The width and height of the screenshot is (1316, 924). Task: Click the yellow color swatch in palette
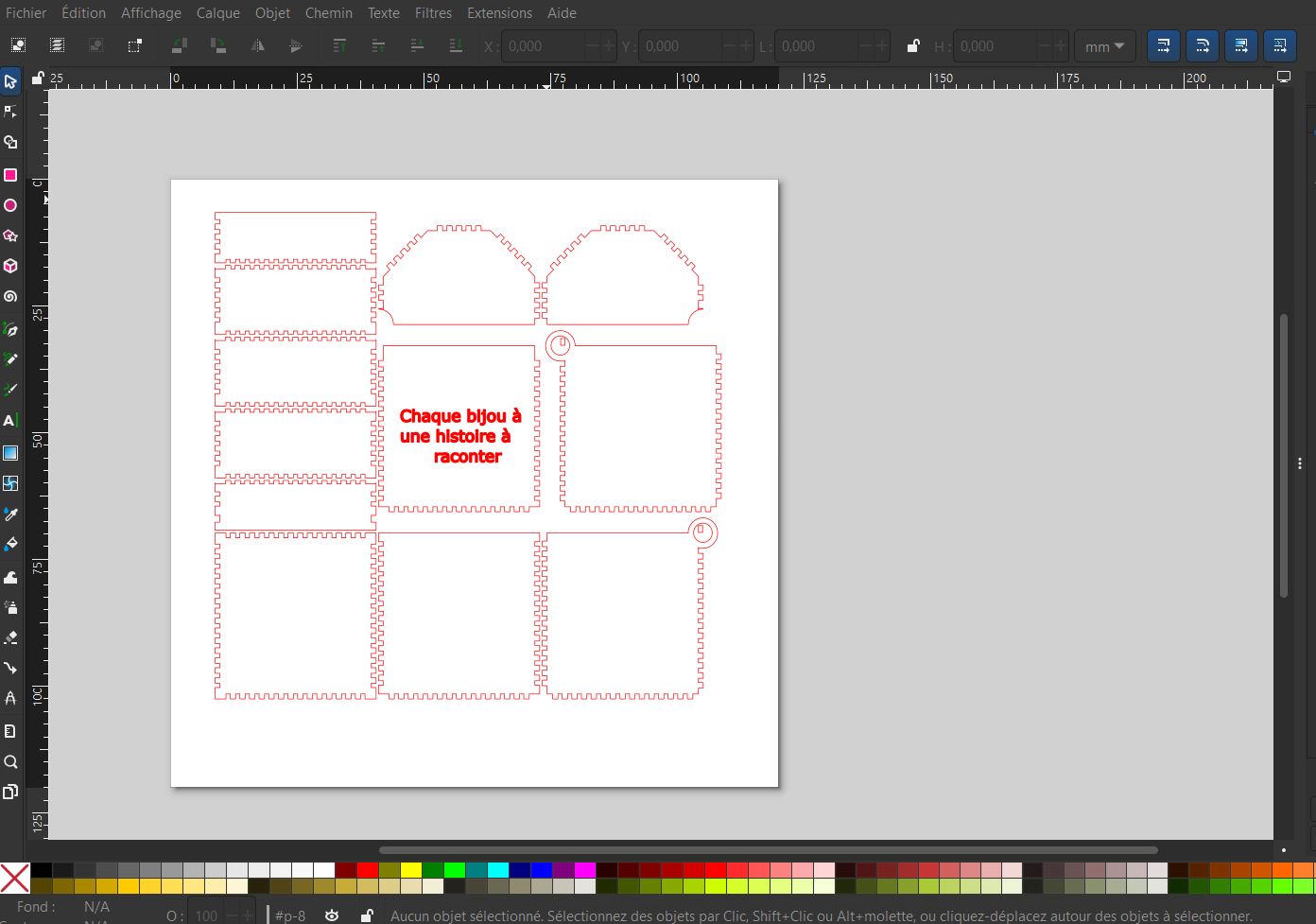coord(411,869)
